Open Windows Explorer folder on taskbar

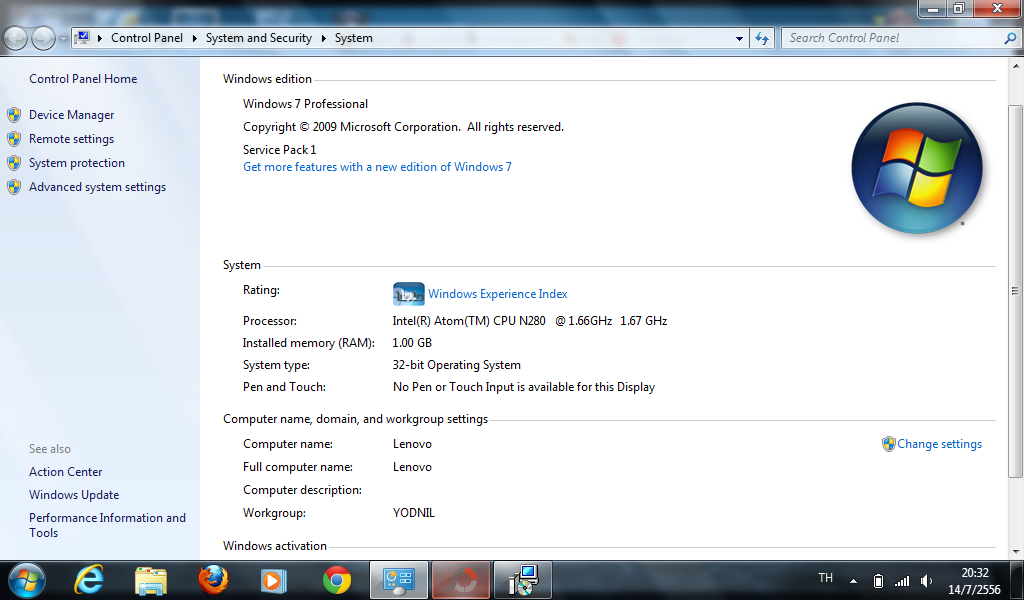(x=151, y=580)
